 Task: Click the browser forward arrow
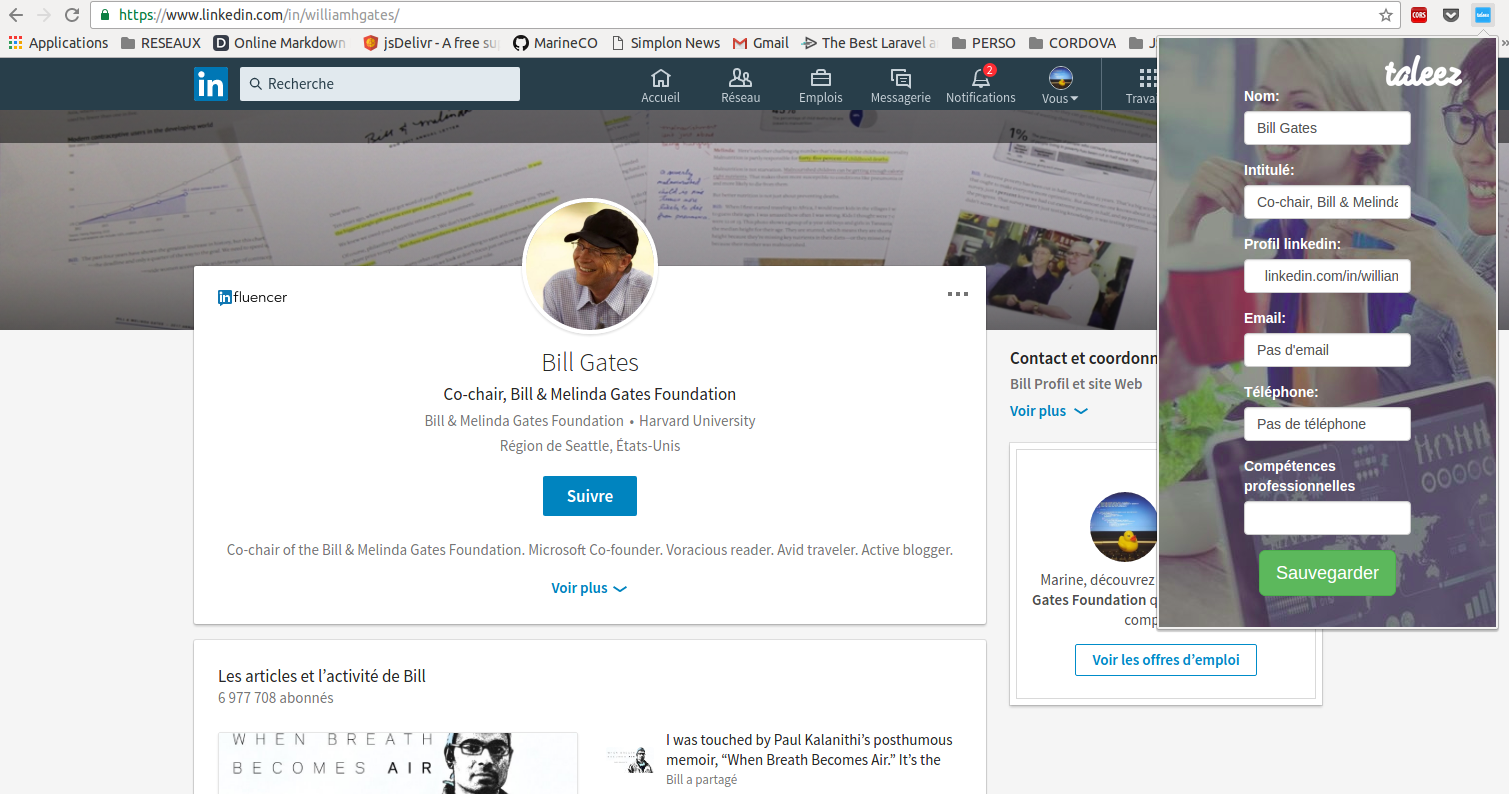44,15
